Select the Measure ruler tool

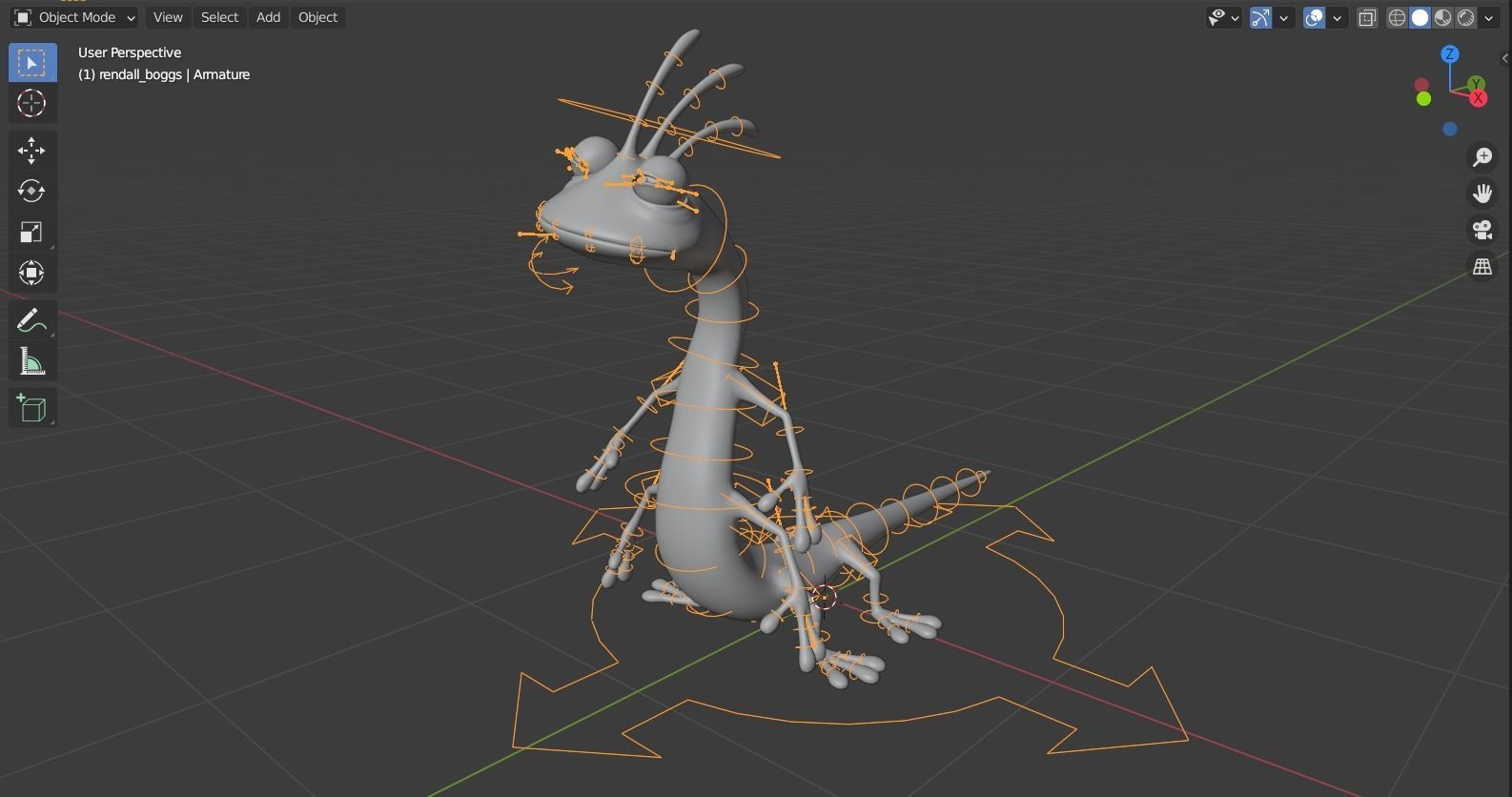tap(31, 361)
